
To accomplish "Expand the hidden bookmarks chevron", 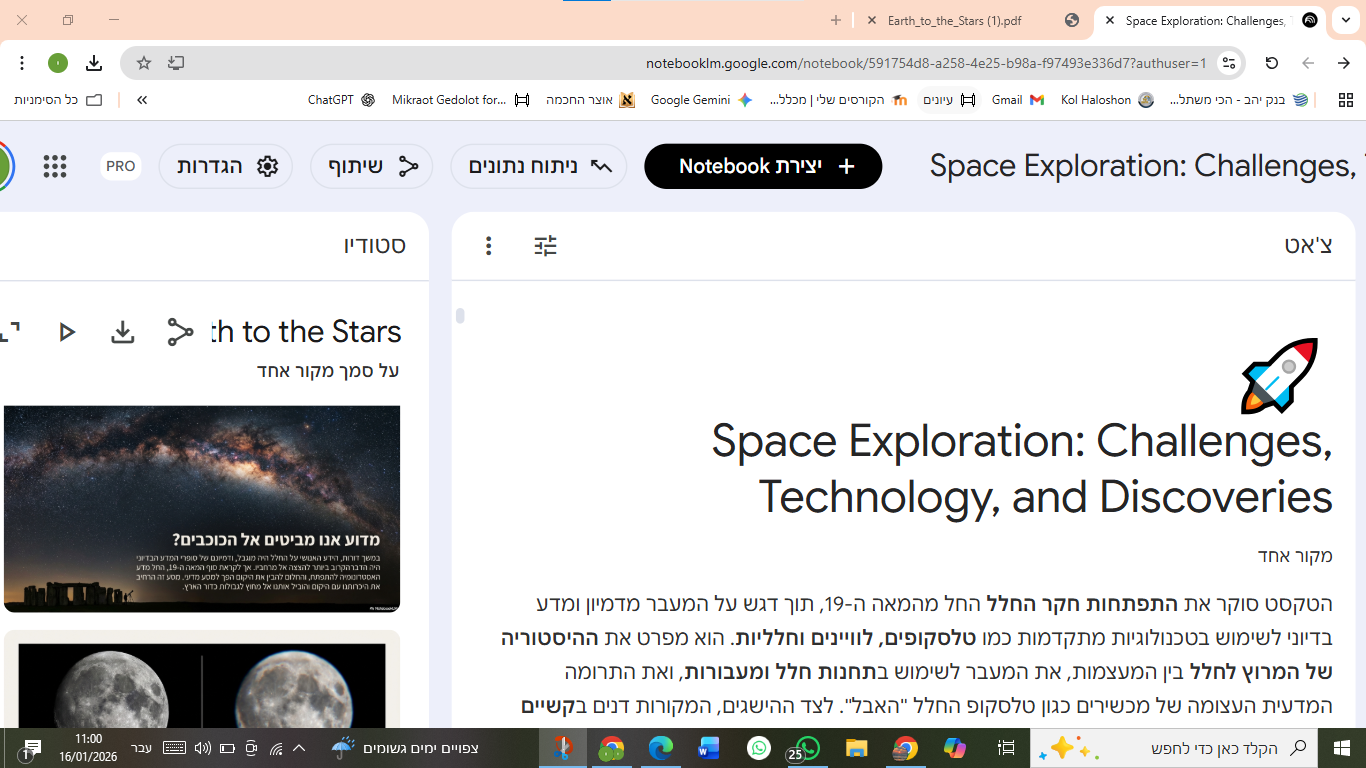I will 142,100.
